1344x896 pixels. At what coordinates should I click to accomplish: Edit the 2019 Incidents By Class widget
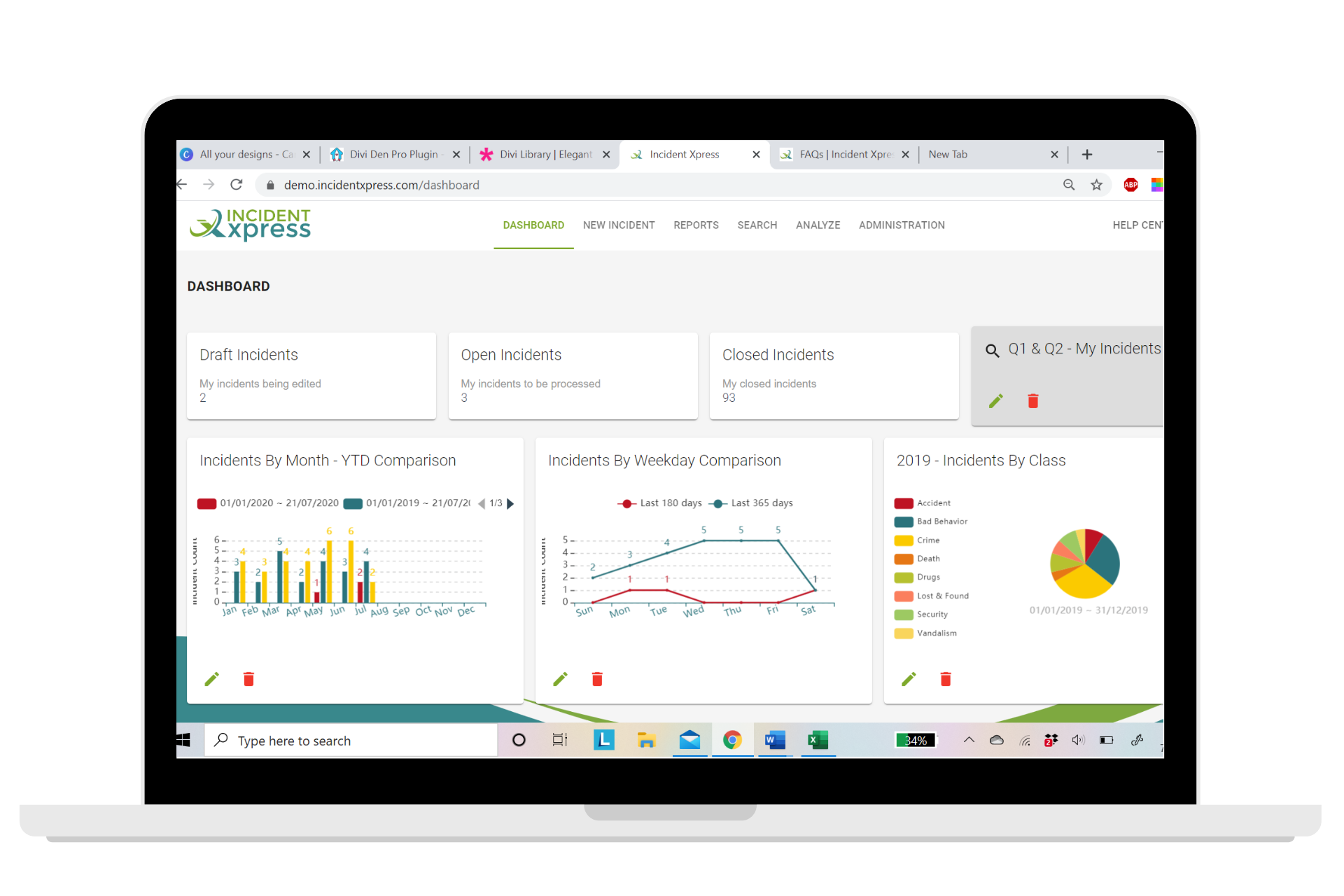909,679
